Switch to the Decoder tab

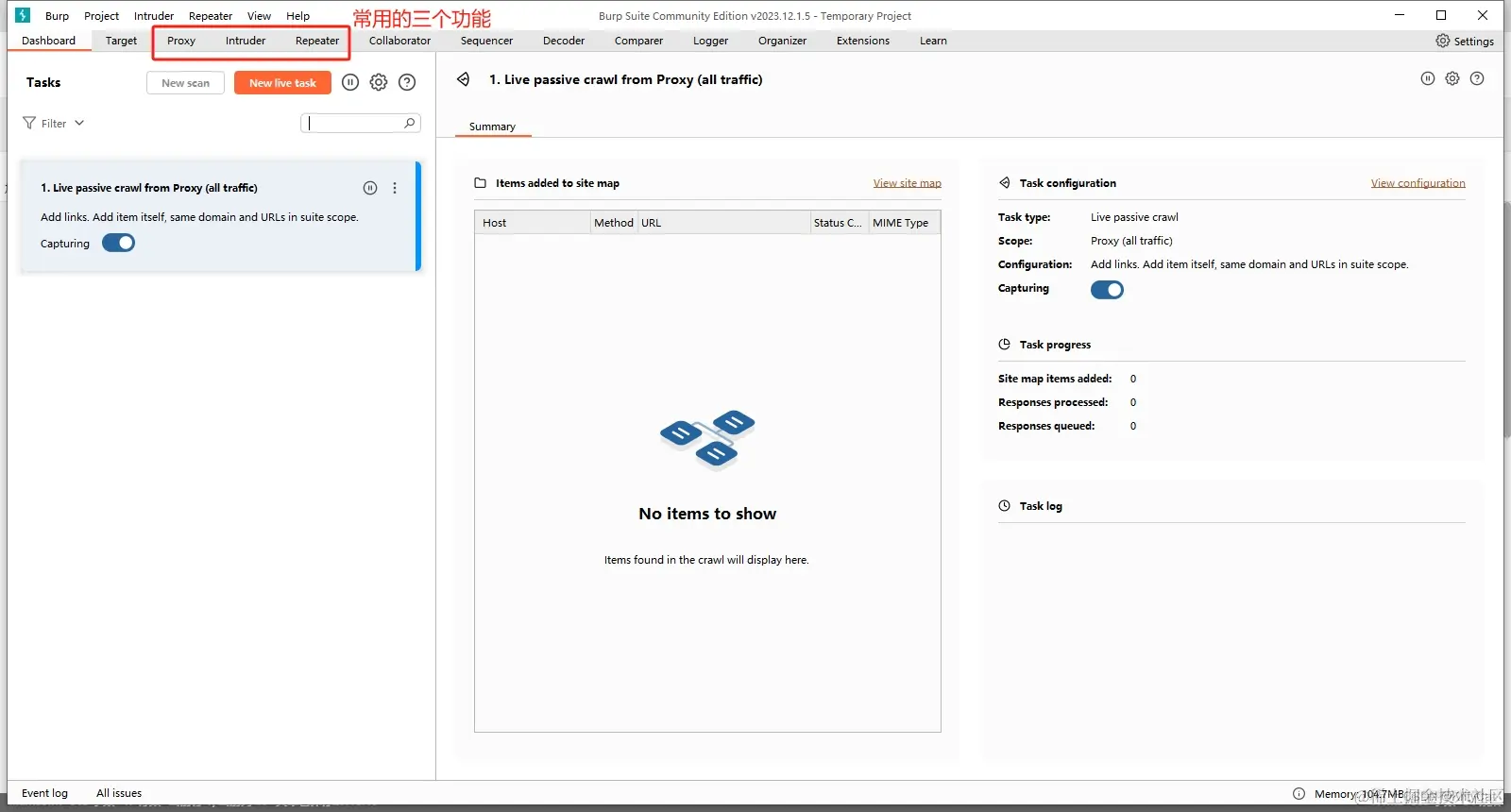[564, 41]
